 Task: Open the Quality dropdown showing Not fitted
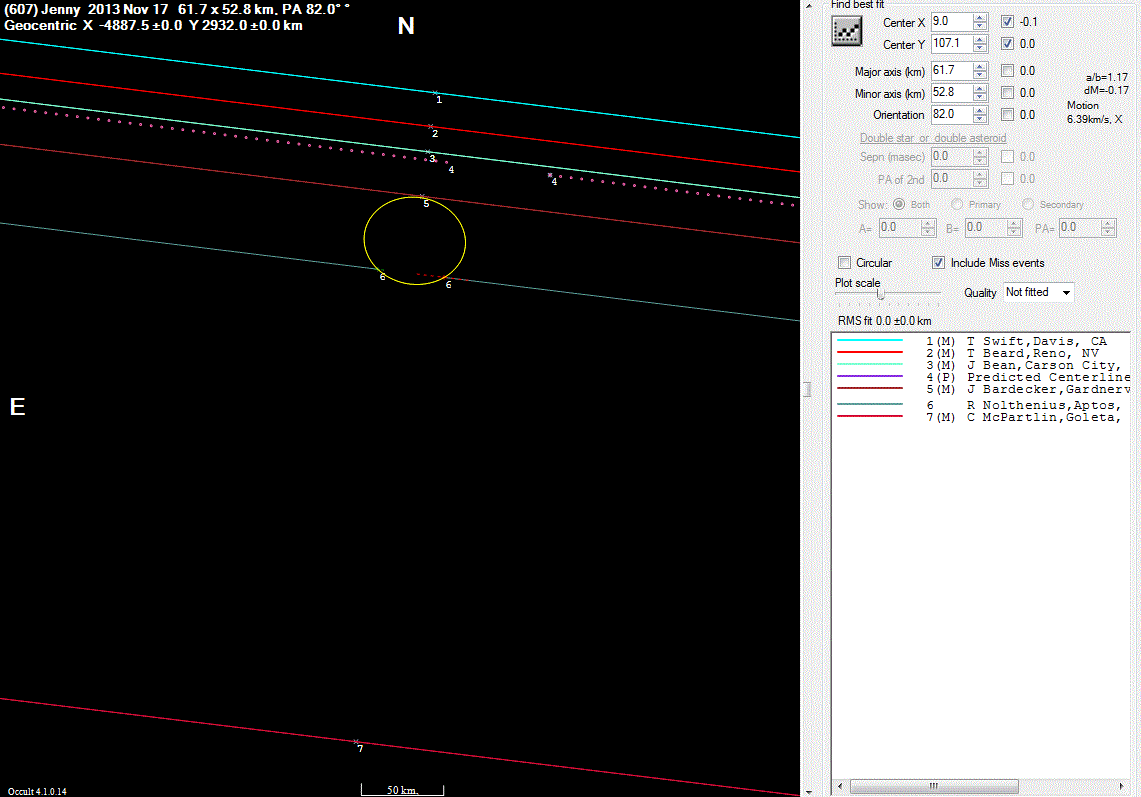pos(1038,293)
